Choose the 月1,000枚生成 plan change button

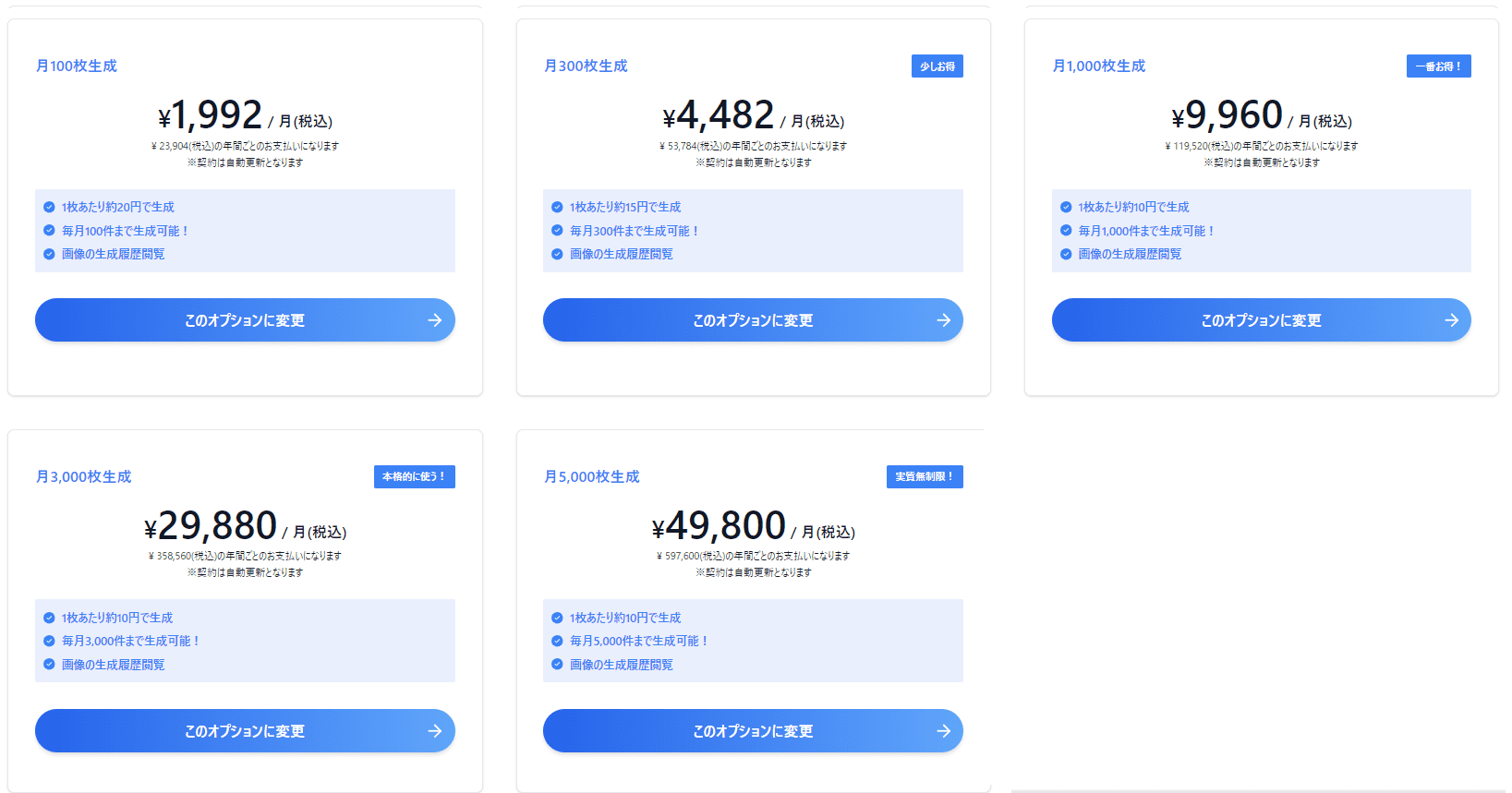click(1261, 320)
